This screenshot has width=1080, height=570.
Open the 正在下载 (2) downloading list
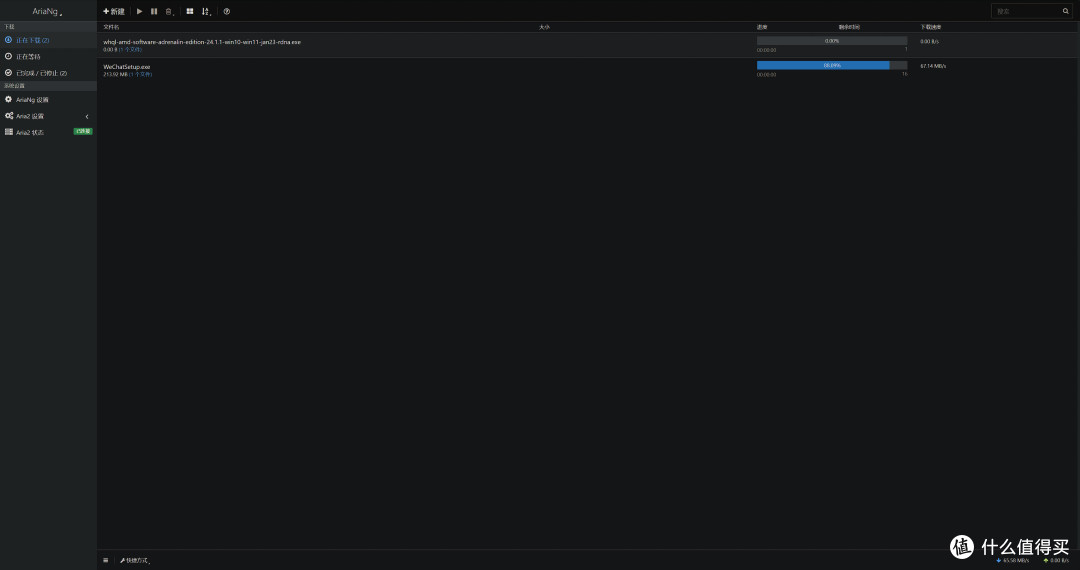(48, 40)
